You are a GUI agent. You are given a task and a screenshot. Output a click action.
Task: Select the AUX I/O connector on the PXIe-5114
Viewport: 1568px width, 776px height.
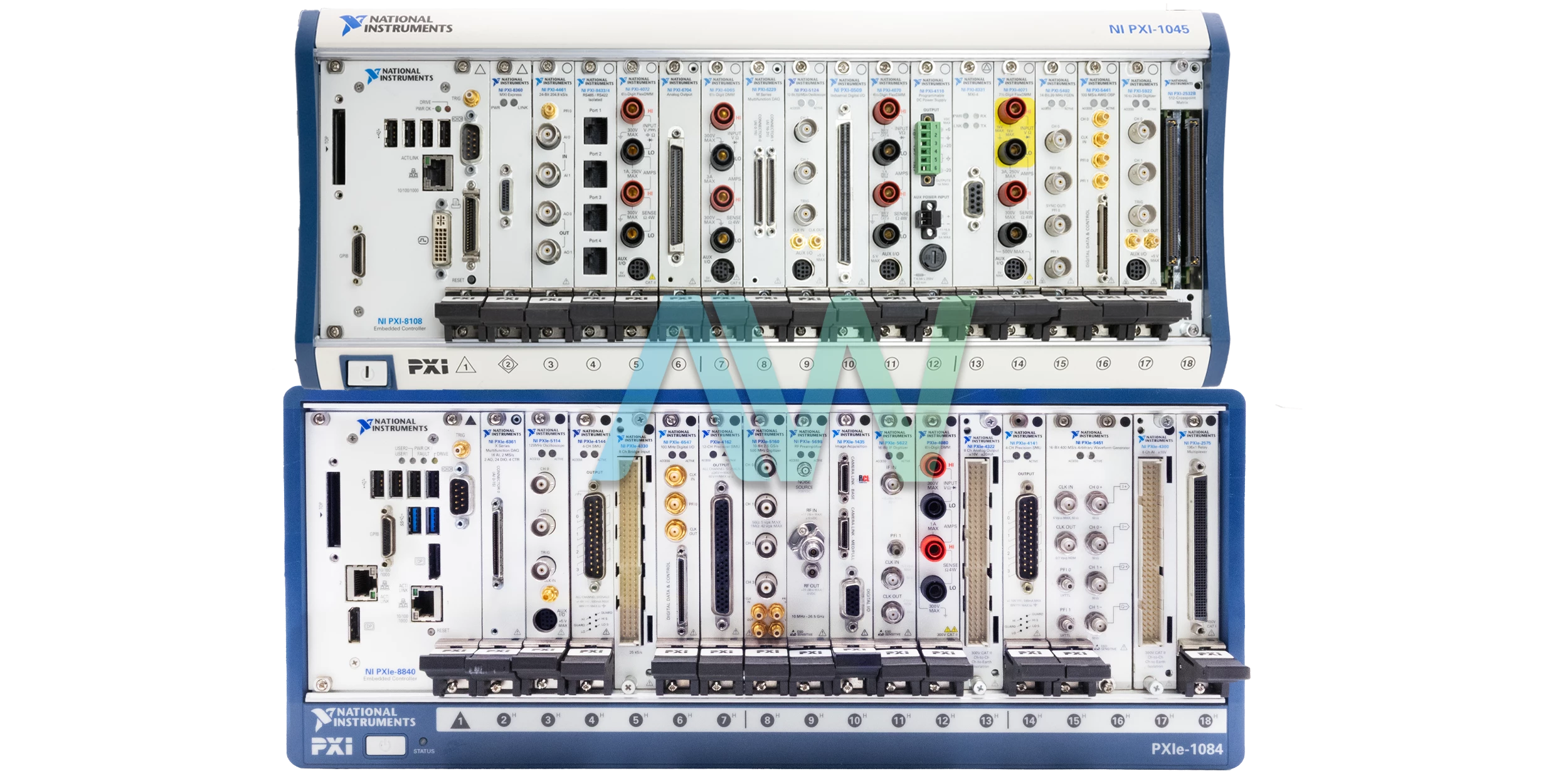(x=544, y=619)
